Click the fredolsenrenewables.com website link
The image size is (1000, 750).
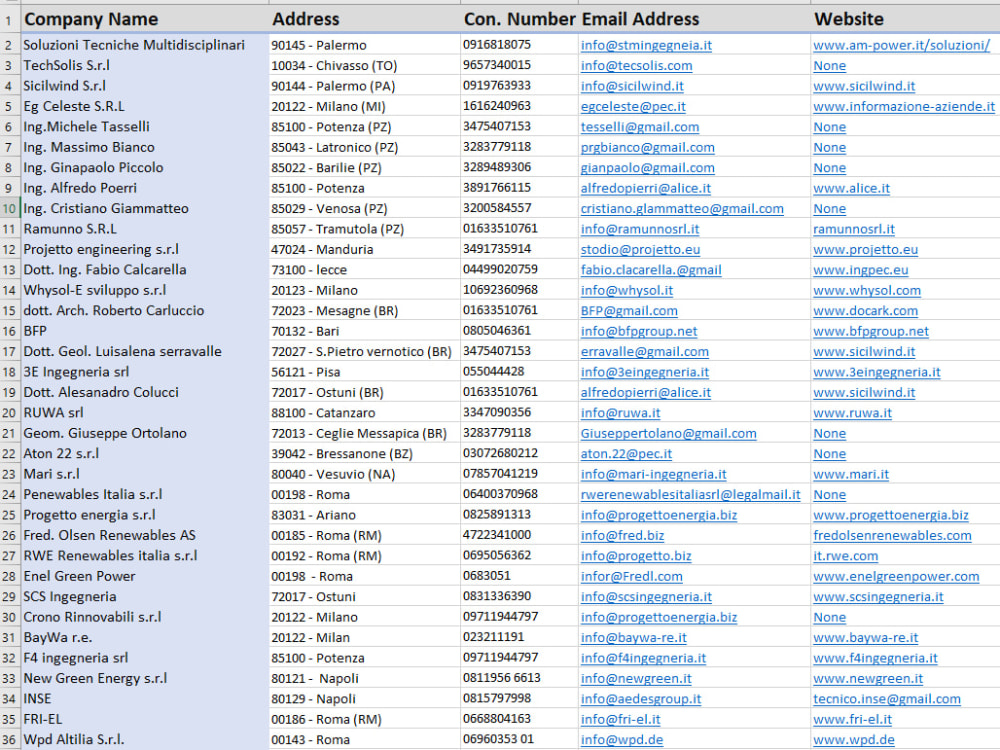pyautogui.click(x=892, y=535)
